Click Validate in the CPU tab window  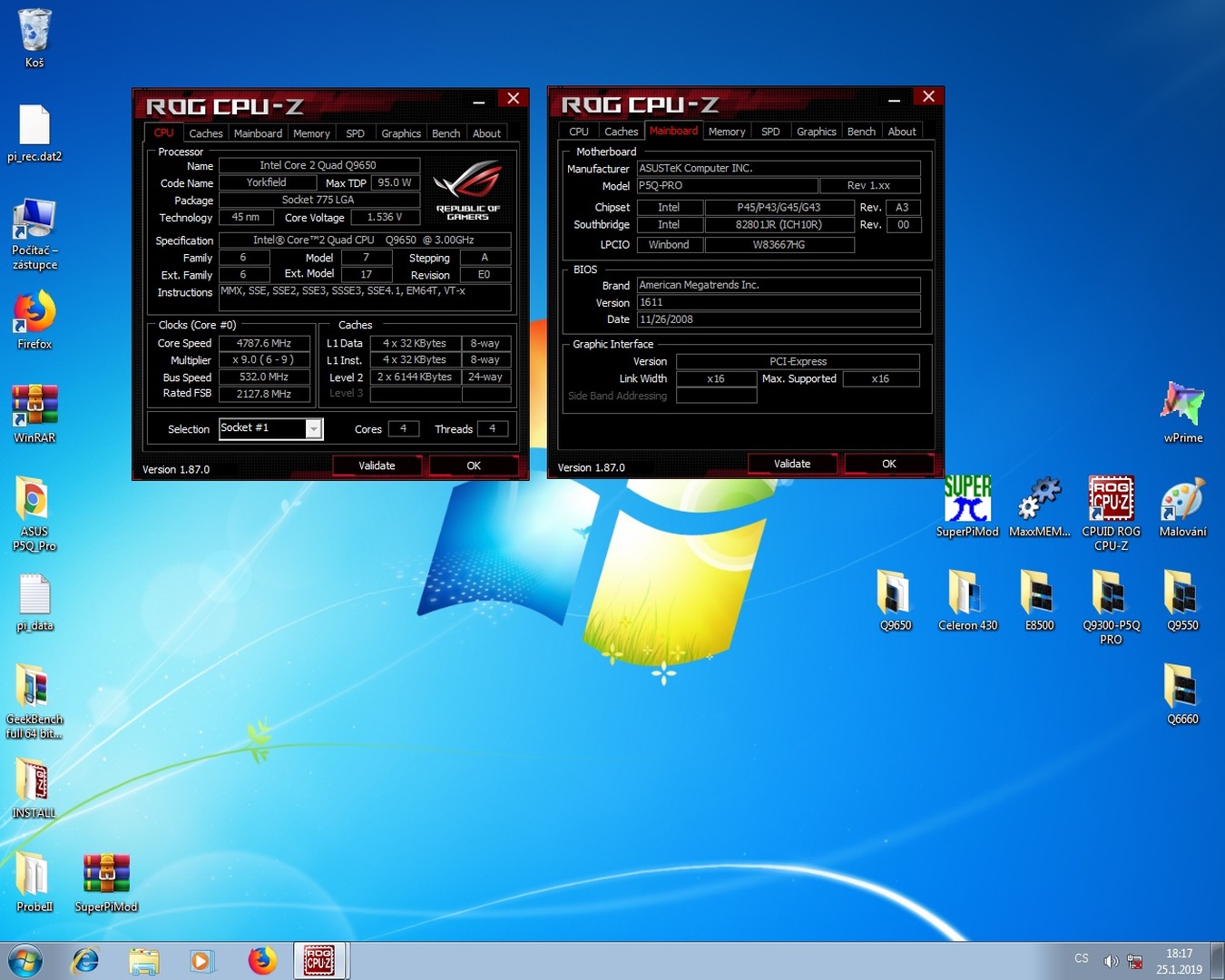click(377, 465)
